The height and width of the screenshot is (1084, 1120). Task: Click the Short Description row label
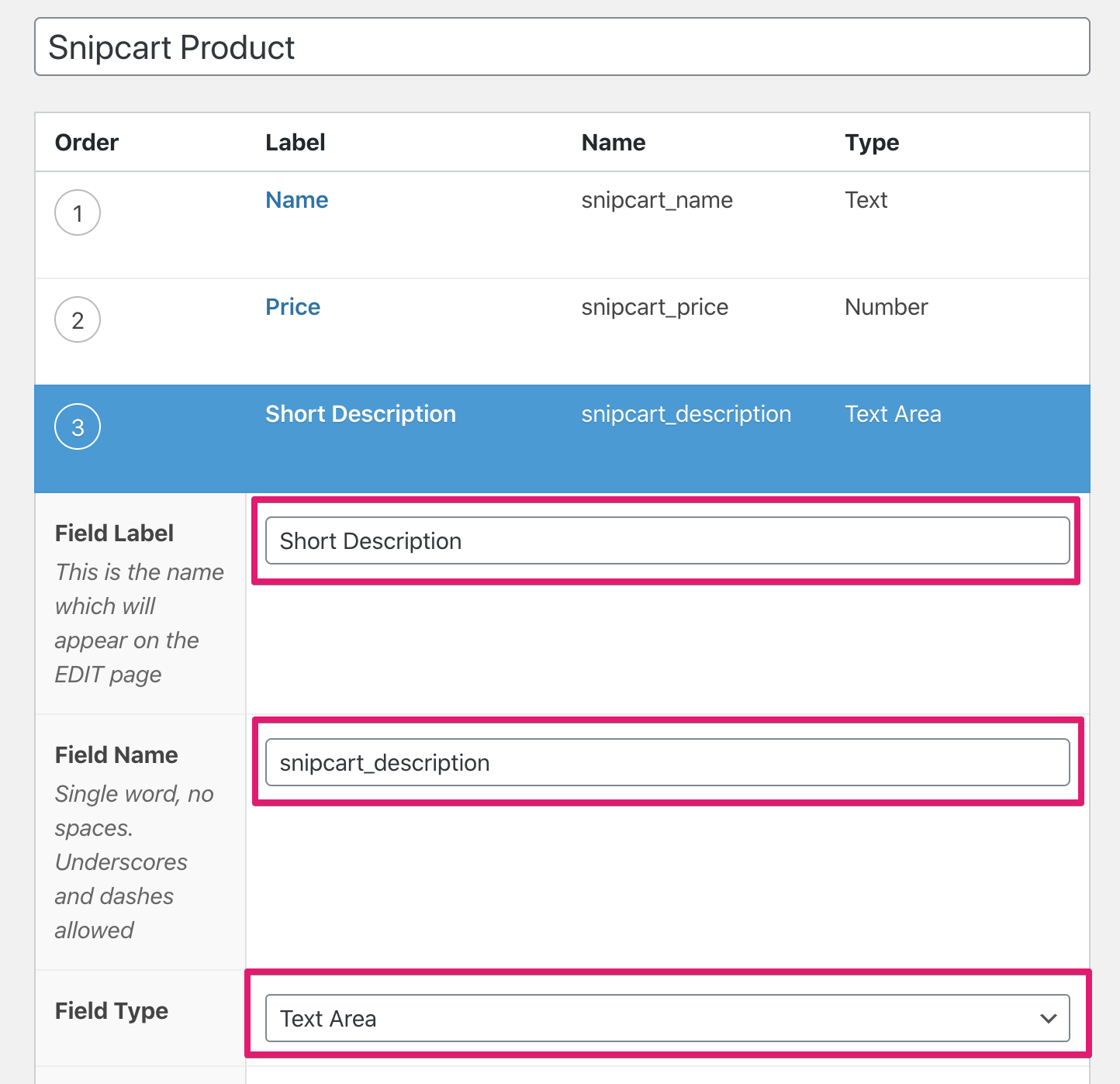click(x=361, y=414)
